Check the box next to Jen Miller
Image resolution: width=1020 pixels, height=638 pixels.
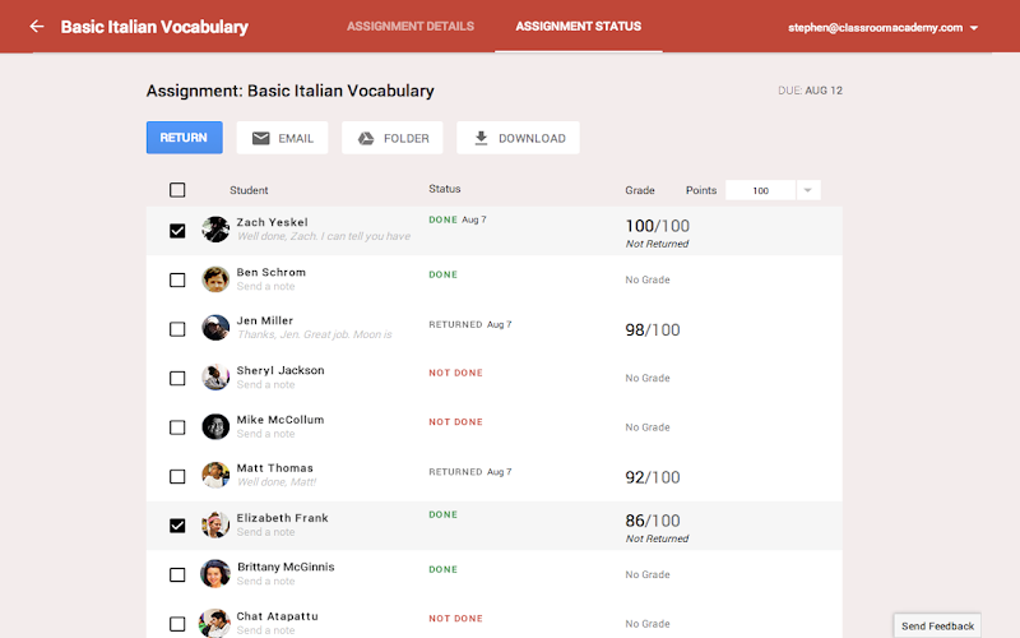[177, 328]
